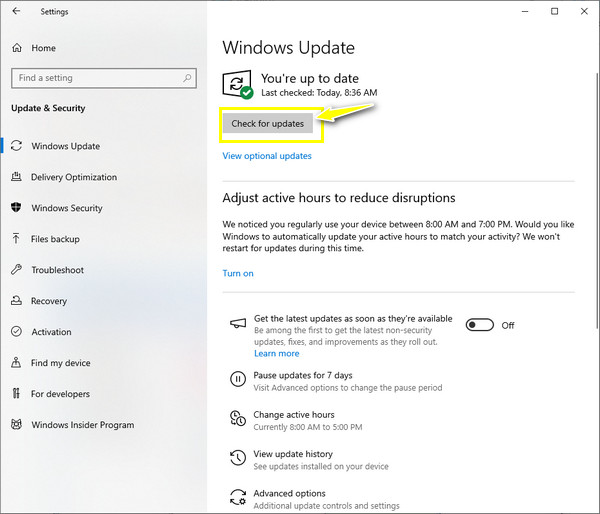Open Change active hours option
Image resolution: width=600 pixels, height=514 pixels.
(x=293, y=414)
